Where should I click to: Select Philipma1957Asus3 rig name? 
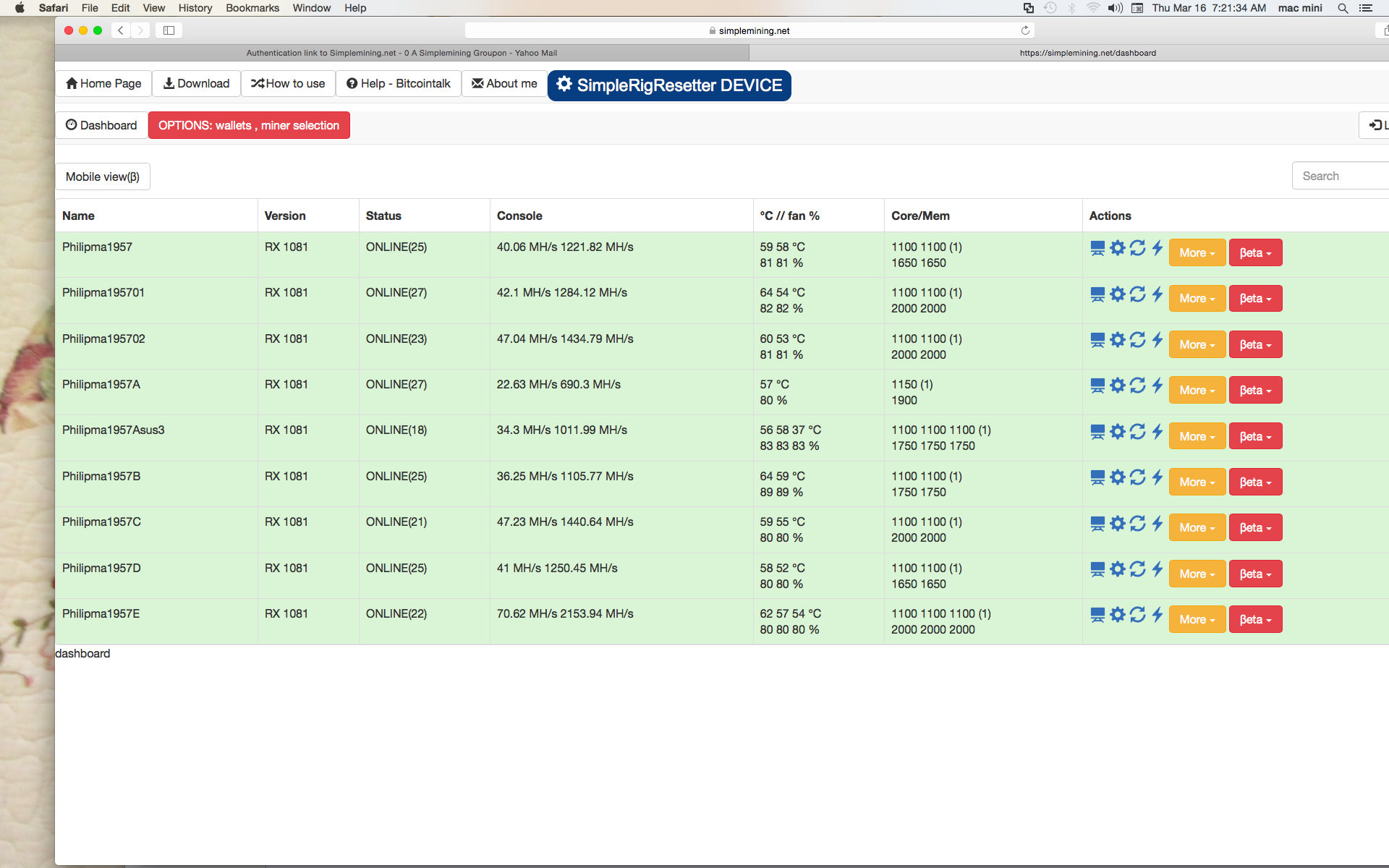[114, 430]
